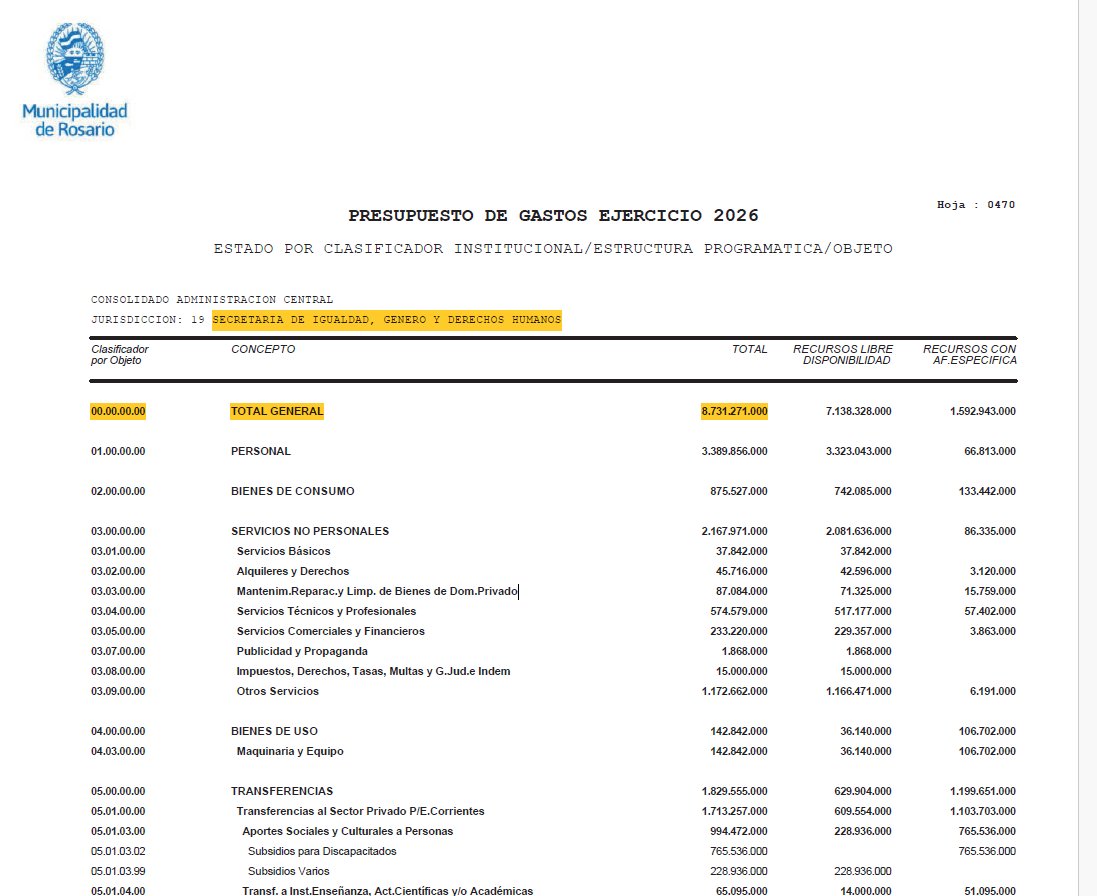Click 'Servicios Comerciales y Financieros' label
The height and width of the screenshot is (896, 1097).
(330, 631)
